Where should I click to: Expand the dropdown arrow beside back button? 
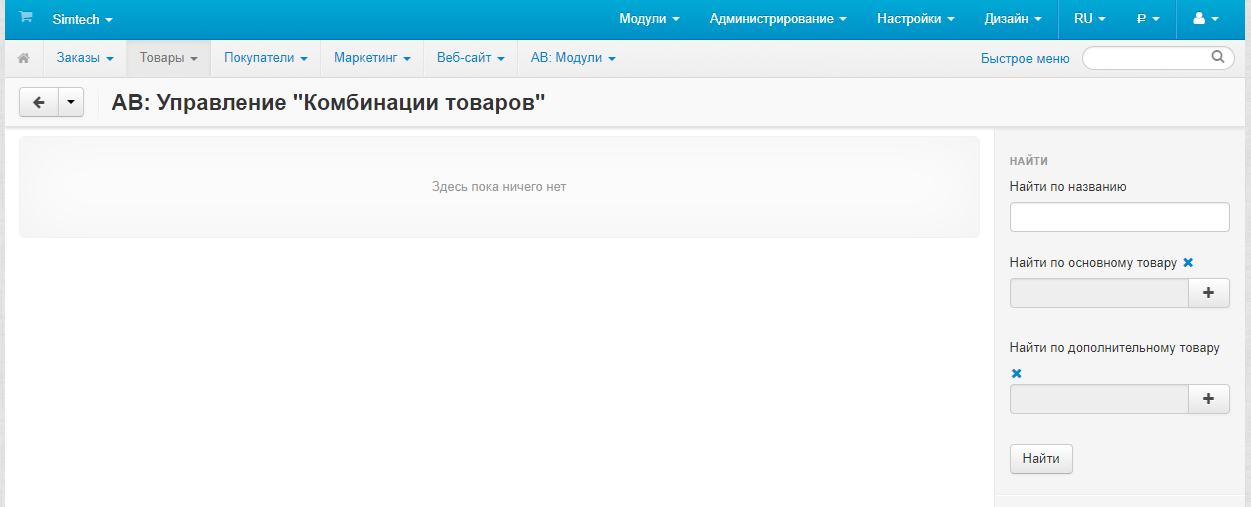coord(71,102)
